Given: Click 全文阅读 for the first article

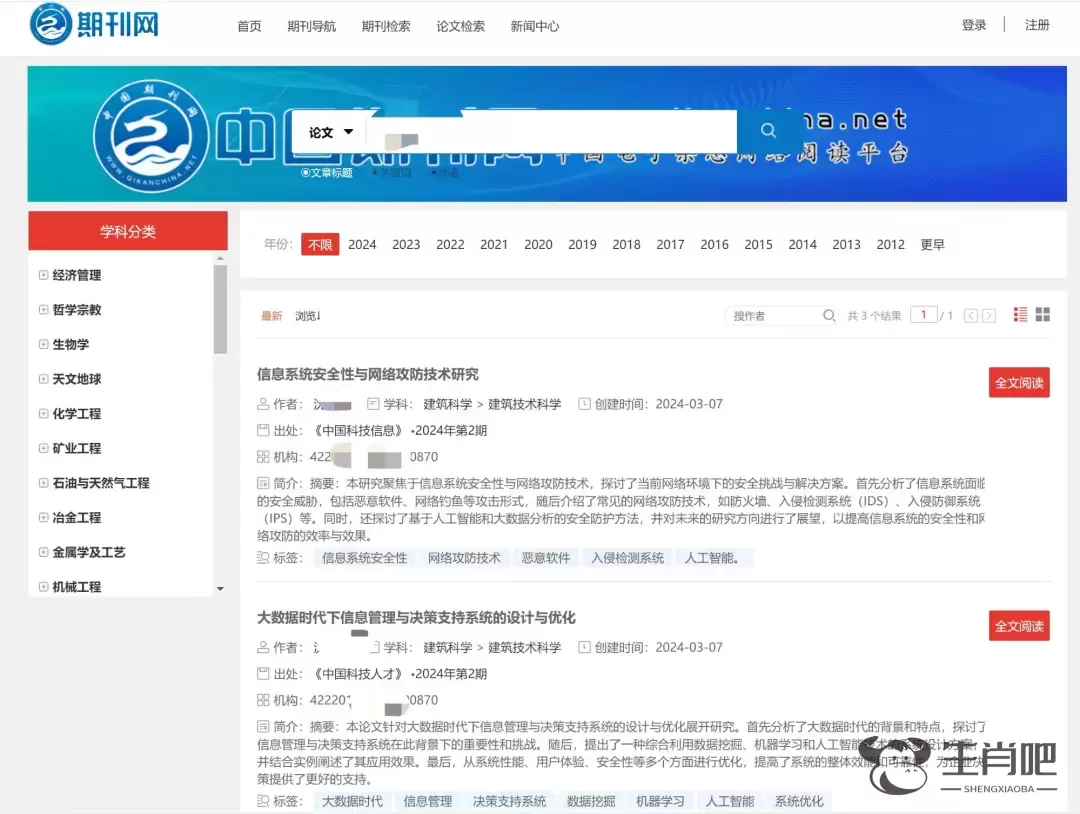Looking at the screenshot, I should click(1018, 383).
